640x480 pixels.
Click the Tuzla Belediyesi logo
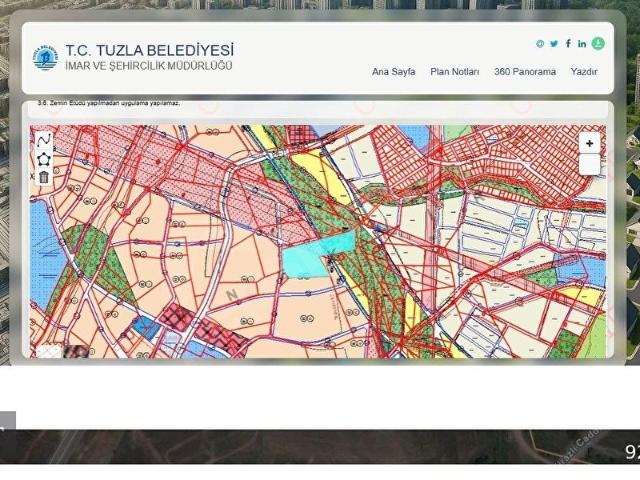point(45,58)
